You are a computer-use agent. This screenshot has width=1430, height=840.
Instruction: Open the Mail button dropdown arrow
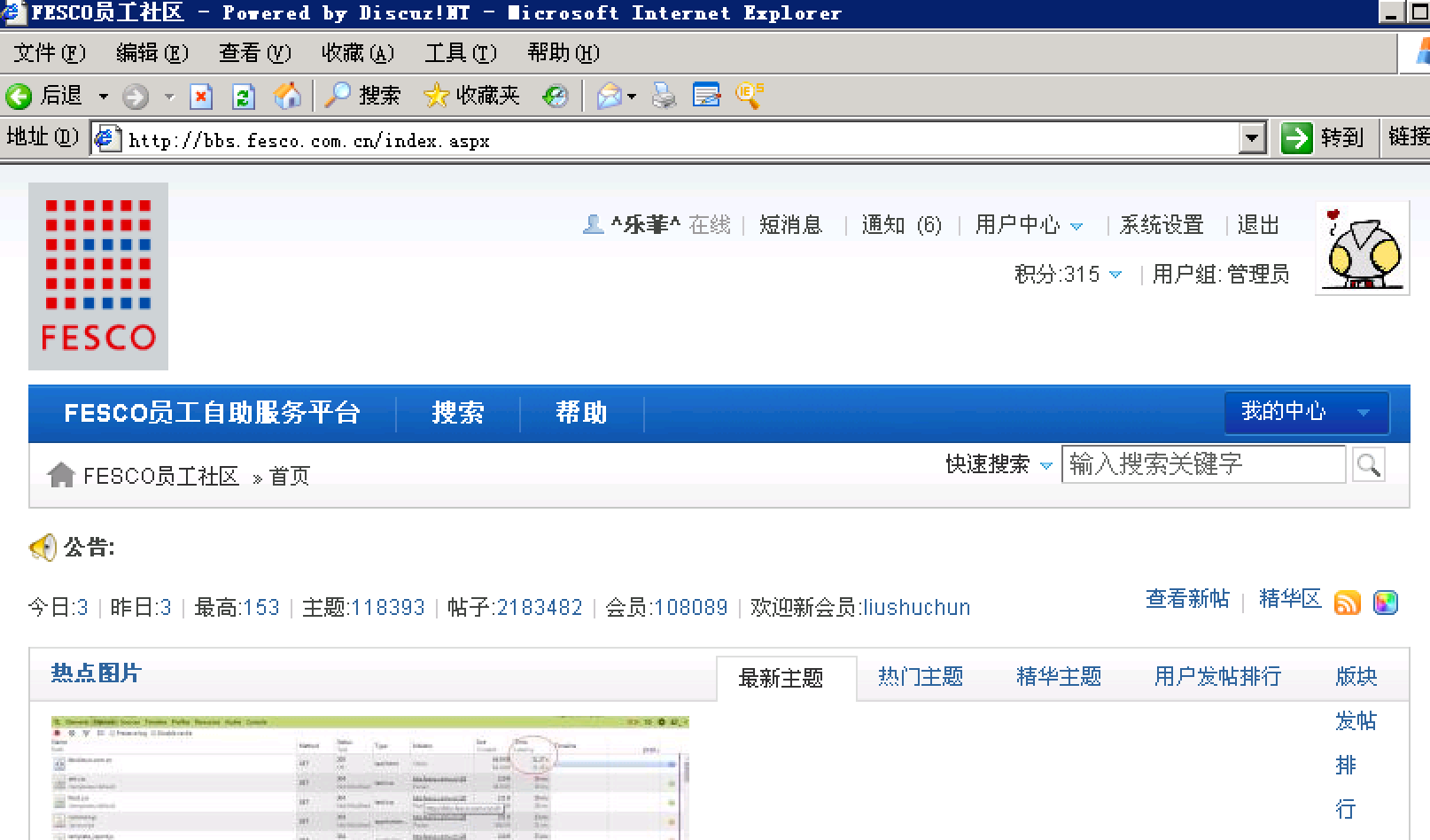(632, 96)
